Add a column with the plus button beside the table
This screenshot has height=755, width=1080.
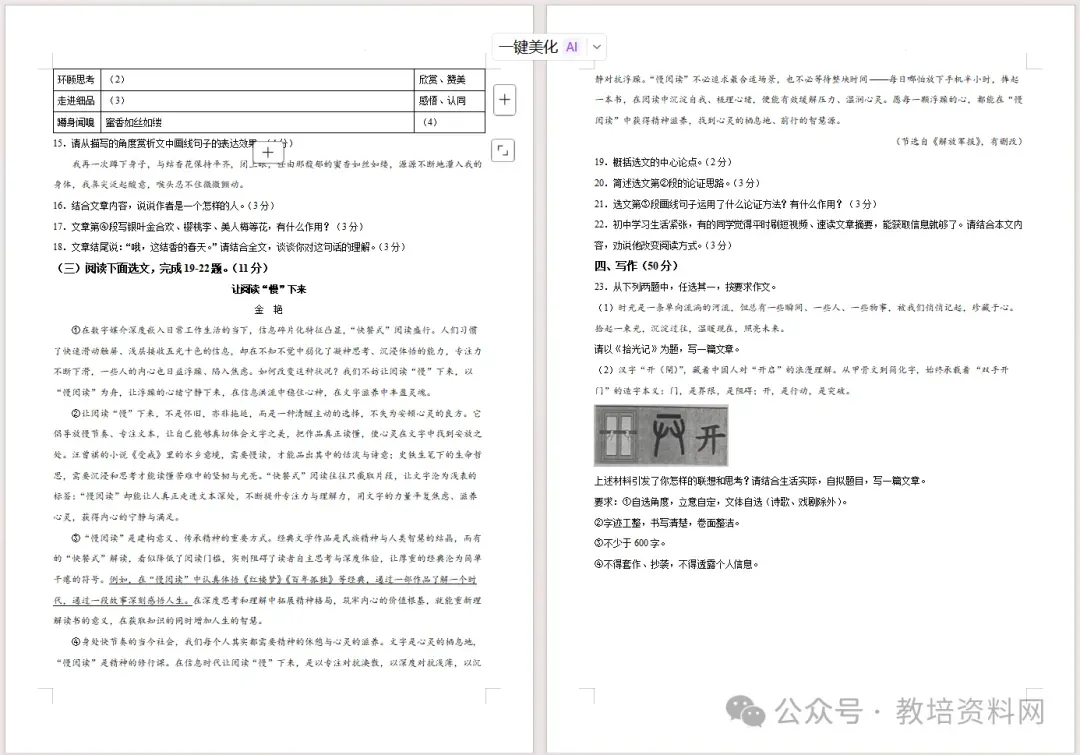[504, 100]
